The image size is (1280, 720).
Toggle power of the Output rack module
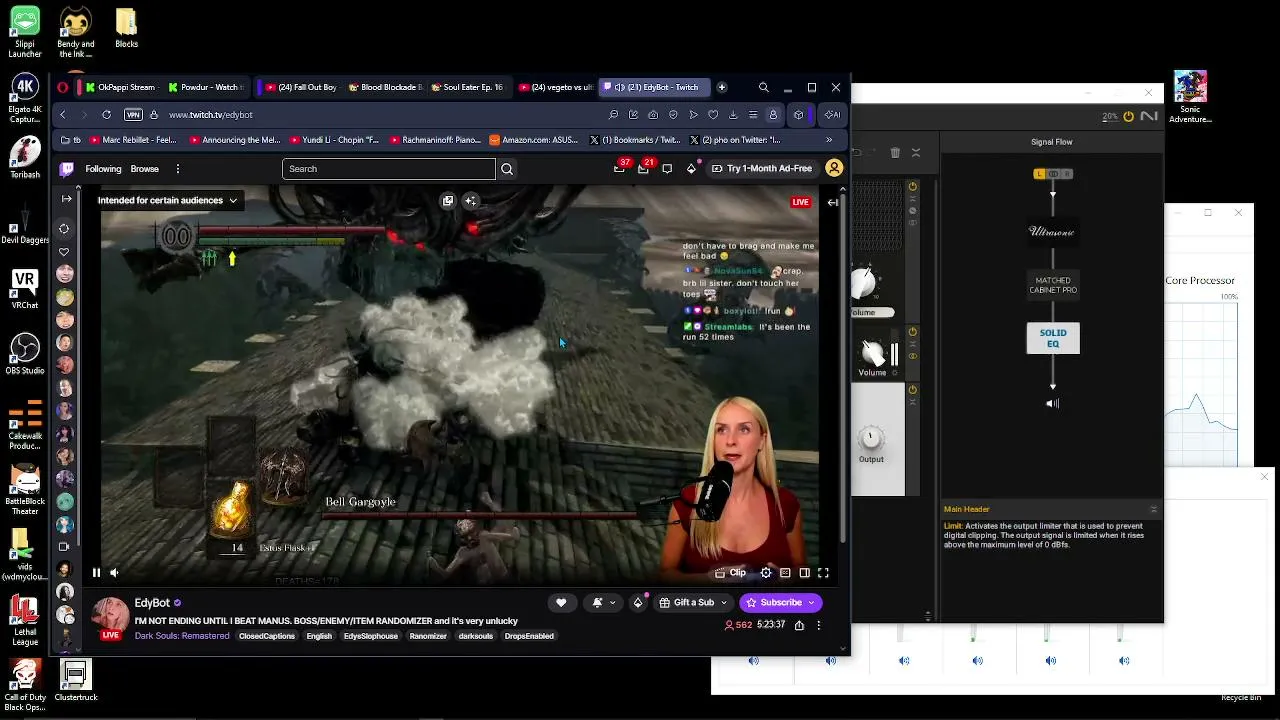coord(912,389)
